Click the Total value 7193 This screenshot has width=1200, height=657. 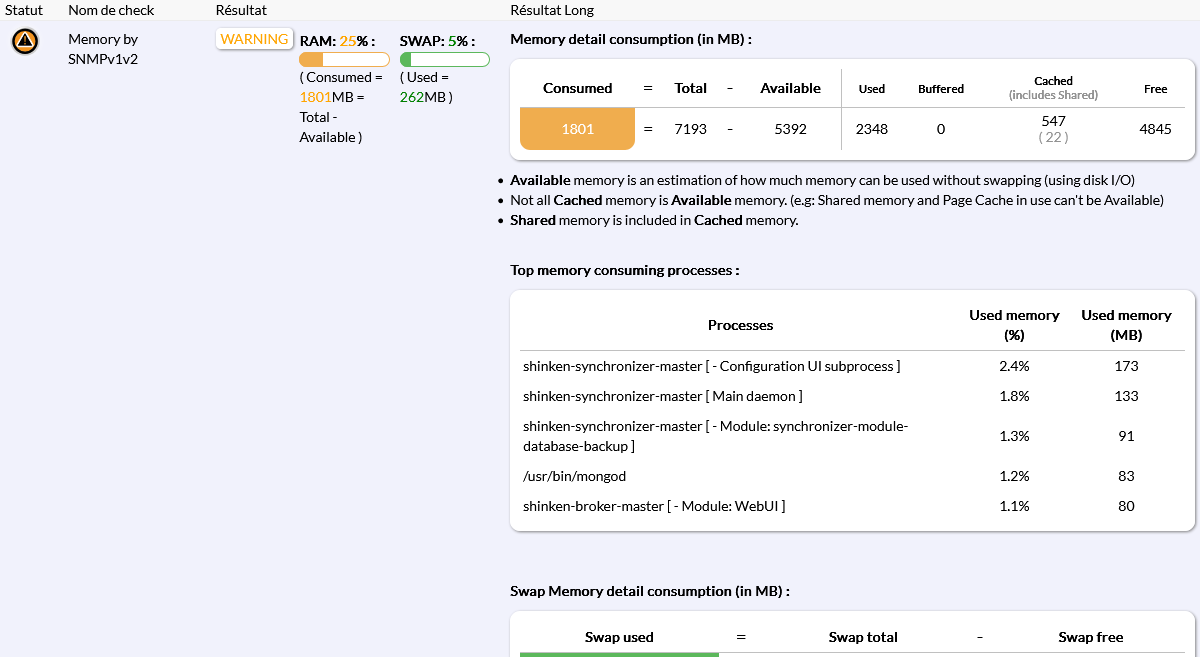tap(690, 129)
